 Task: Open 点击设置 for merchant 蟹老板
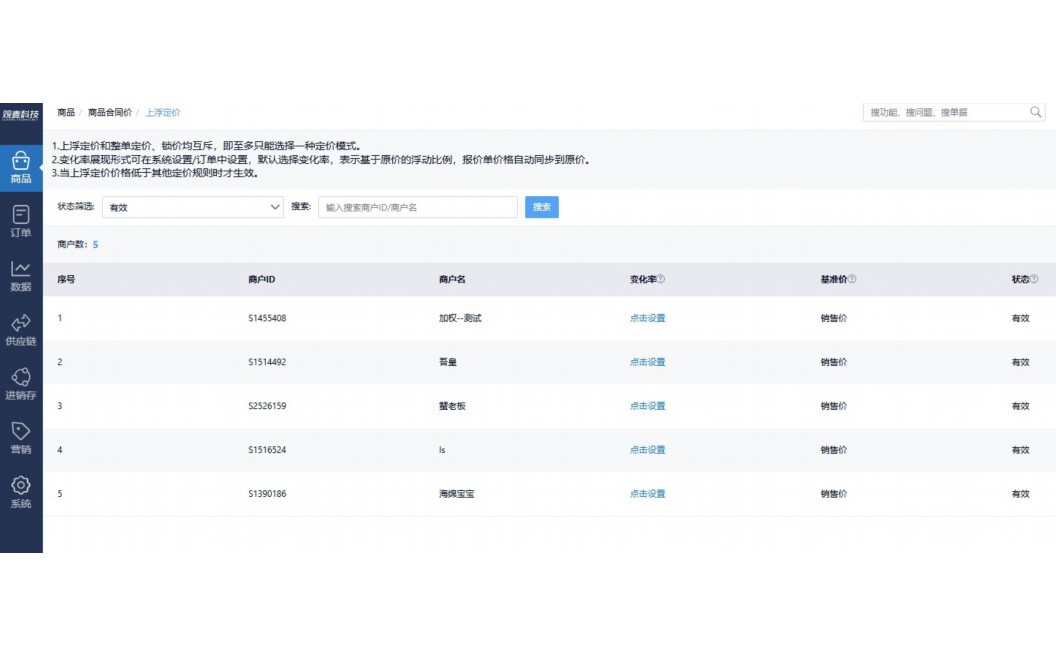[646, 406]
